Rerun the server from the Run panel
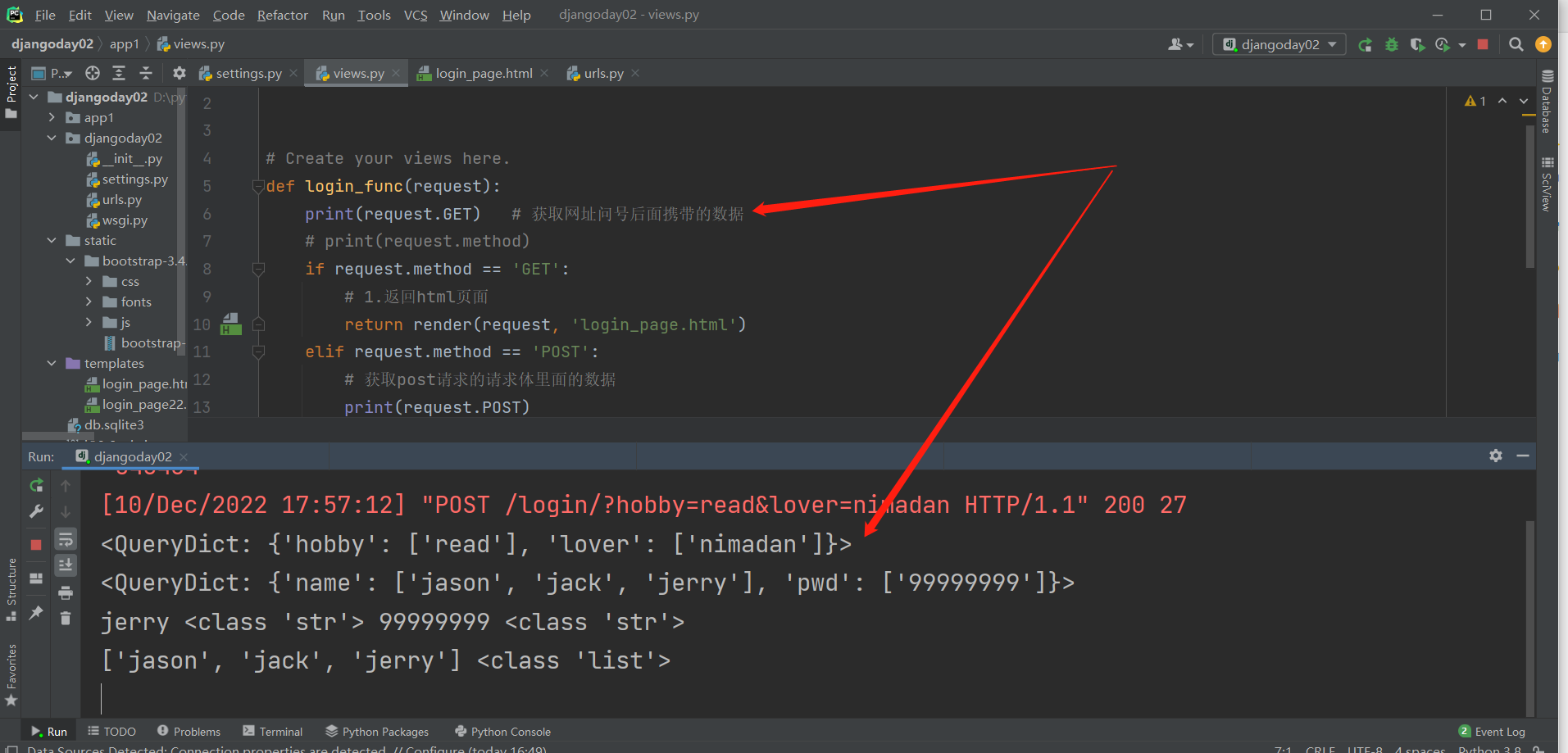Image resolution: width=1568 pixels, height=753 pixels. click(x=36, y=485)
